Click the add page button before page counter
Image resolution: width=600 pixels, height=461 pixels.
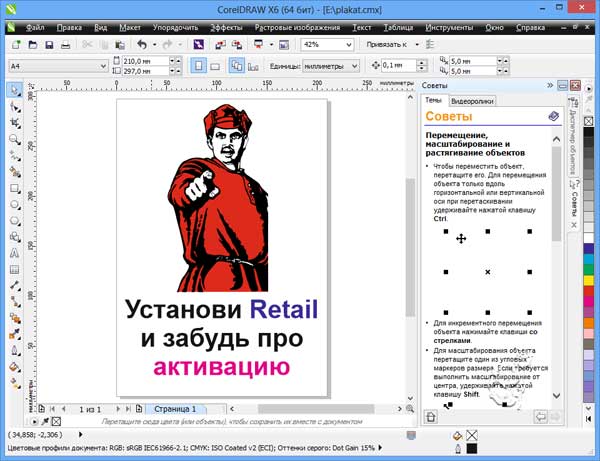[x=42, y=409]
